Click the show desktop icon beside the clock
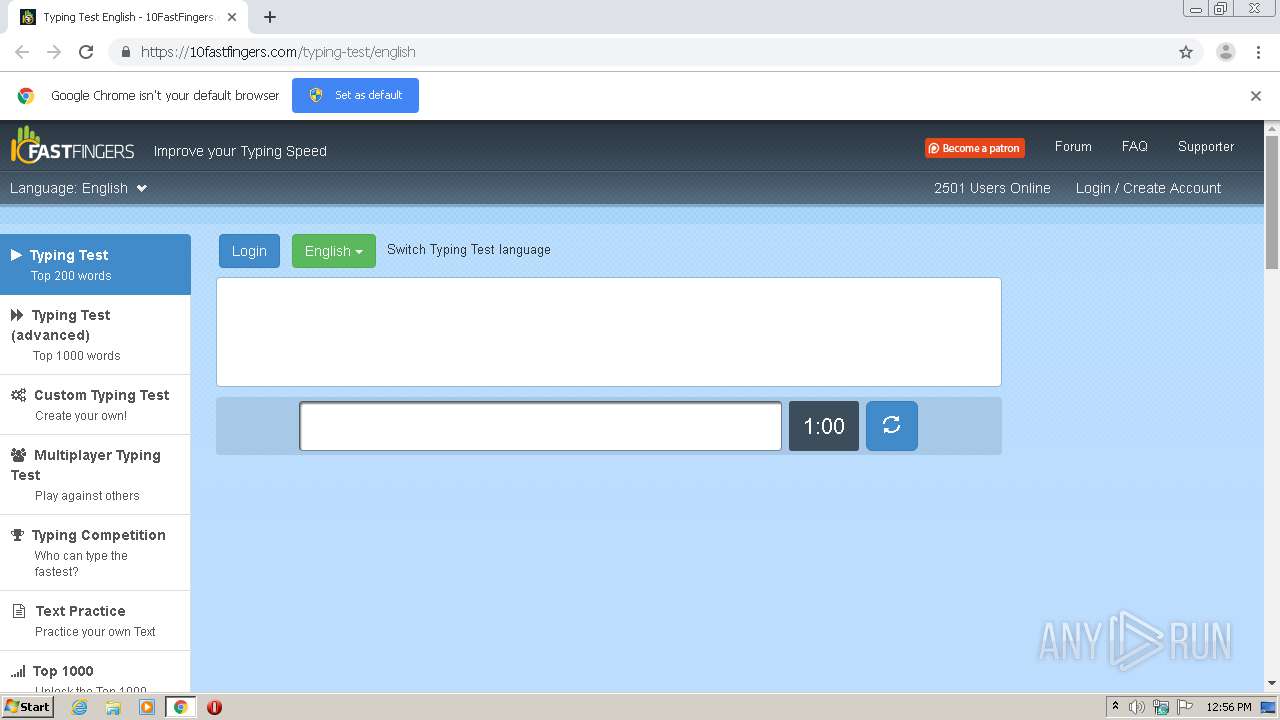 (x=1268, y=707)
